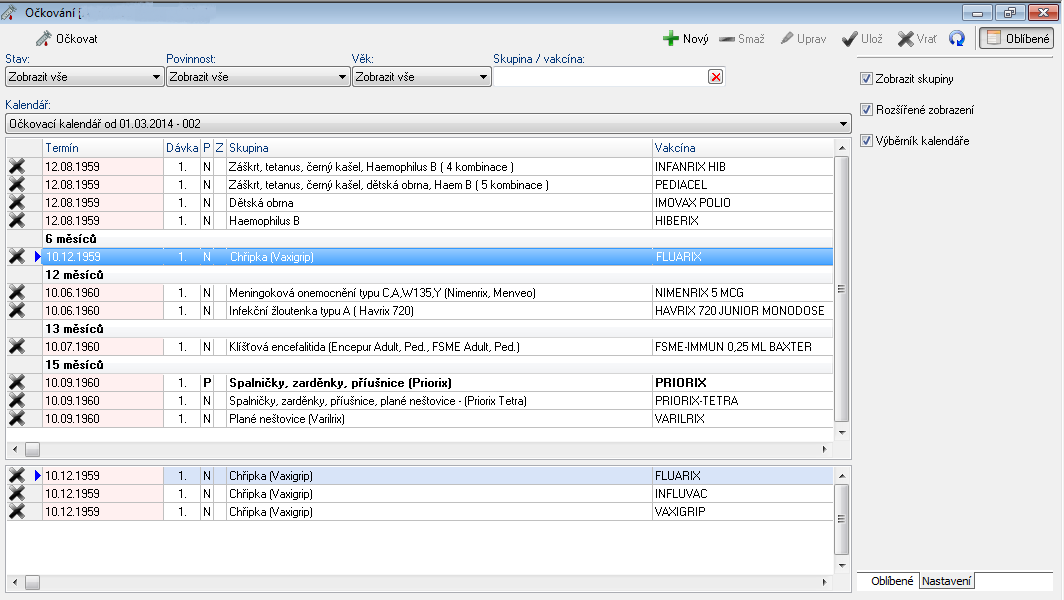Click the blue refresh icon

(957, 39)
